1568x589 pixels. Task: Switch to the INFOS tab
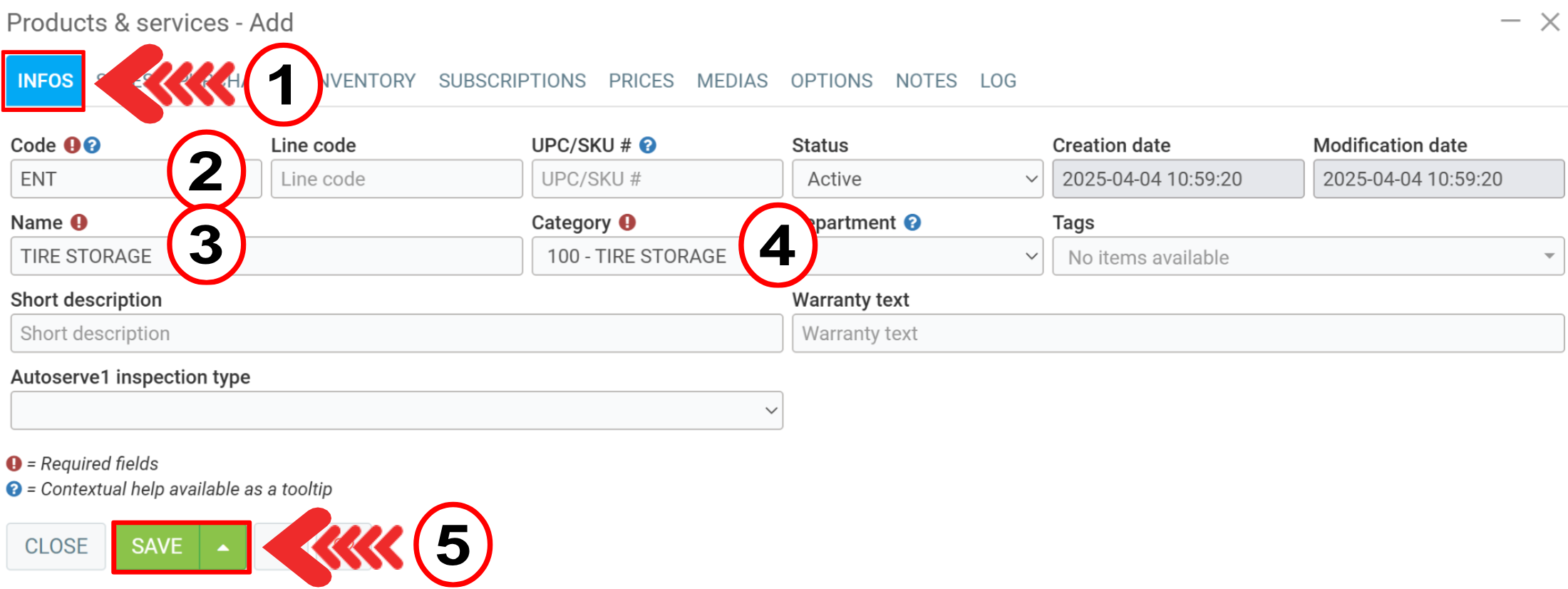tap(45, 81)
